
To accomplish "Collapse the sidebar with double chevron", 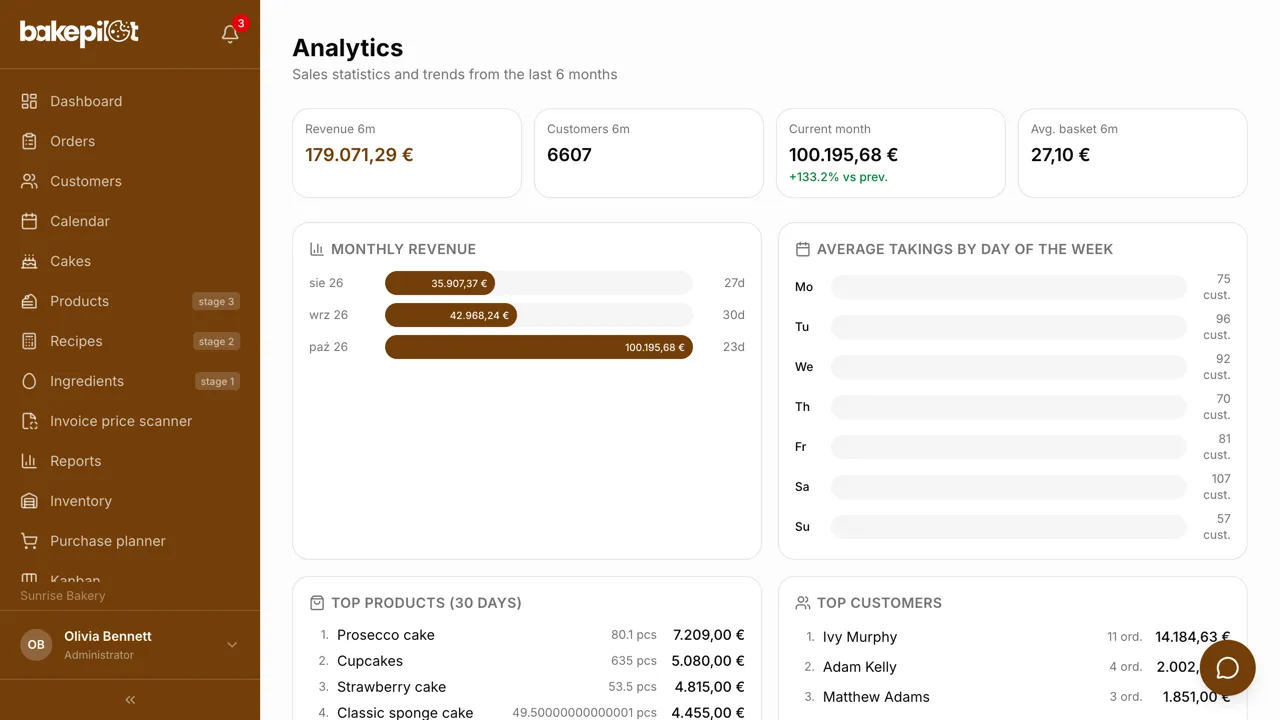I will click(x=130, y=700).
